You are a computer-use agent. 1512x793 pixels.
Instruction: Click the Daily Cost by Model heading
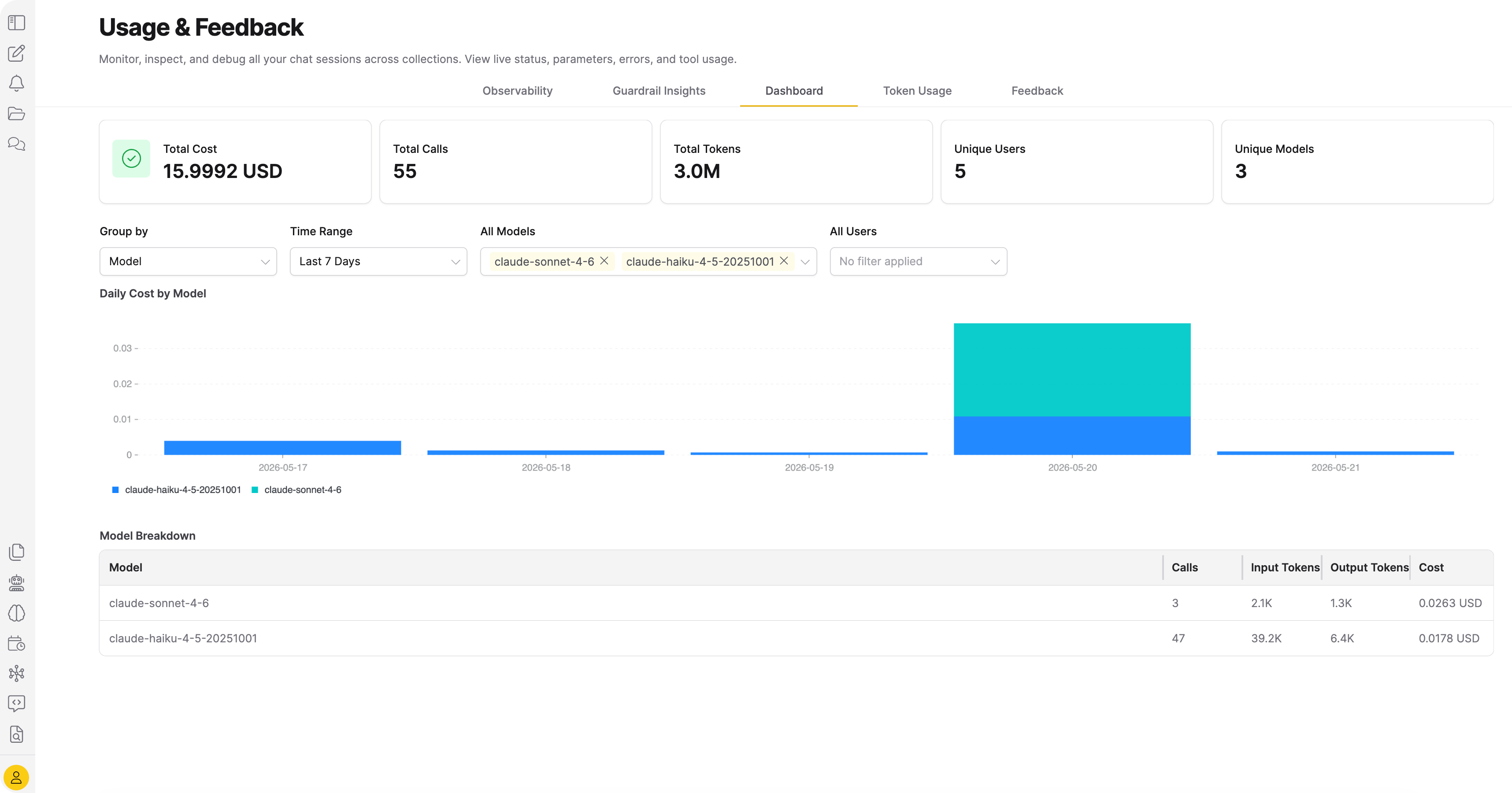pyautogui.click(x=152, y=293)
